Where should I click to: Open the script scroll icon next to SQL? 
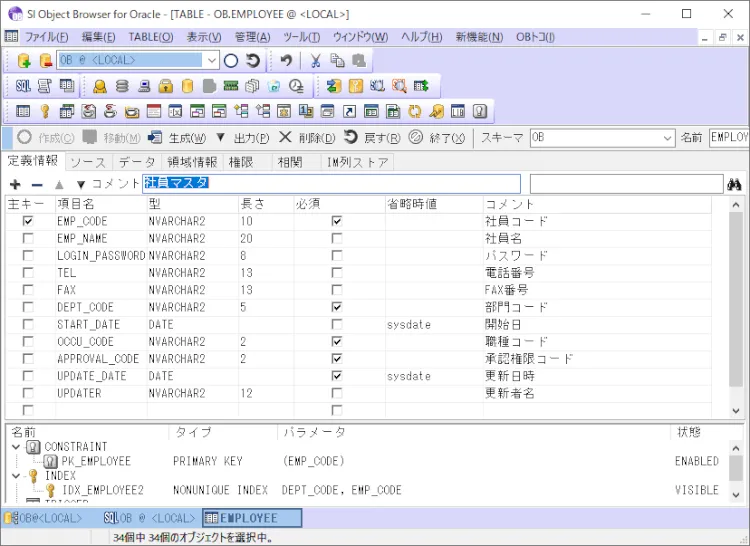point(44,86)
